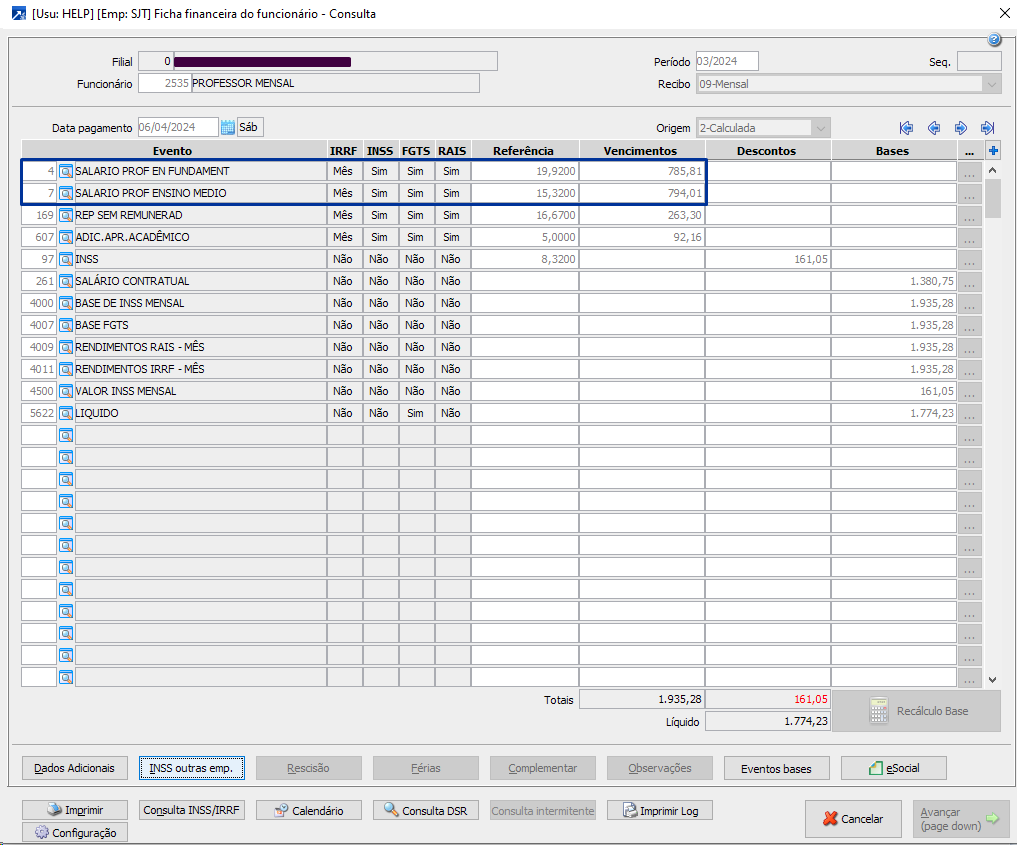1017x845 pixels.
Task: Click the Imprimir button
Action: (75, 810)
